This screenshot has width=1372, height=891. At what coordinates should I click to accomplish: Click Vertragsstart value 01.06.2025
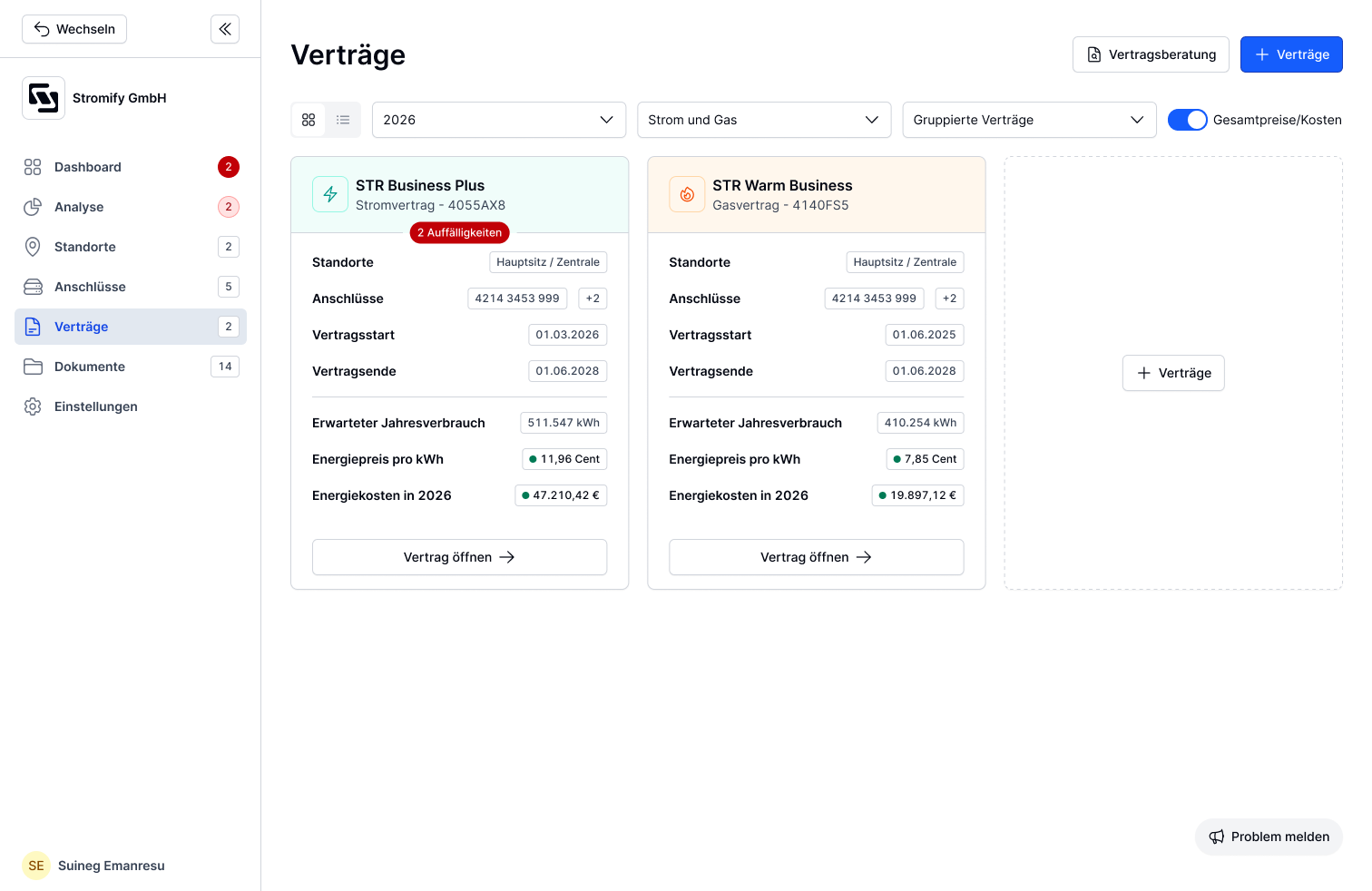coord(924,335)
